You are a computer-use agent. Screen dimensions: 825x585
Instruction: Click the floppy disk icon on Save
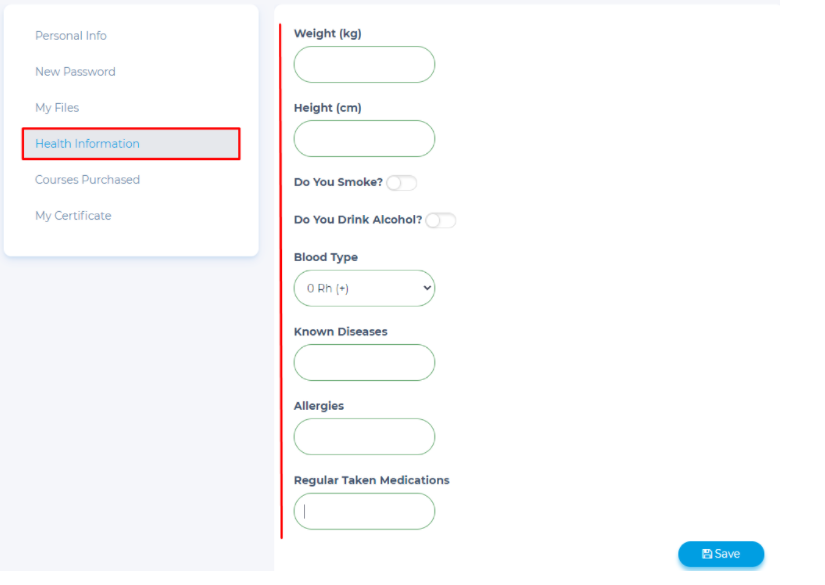(707, 554)
